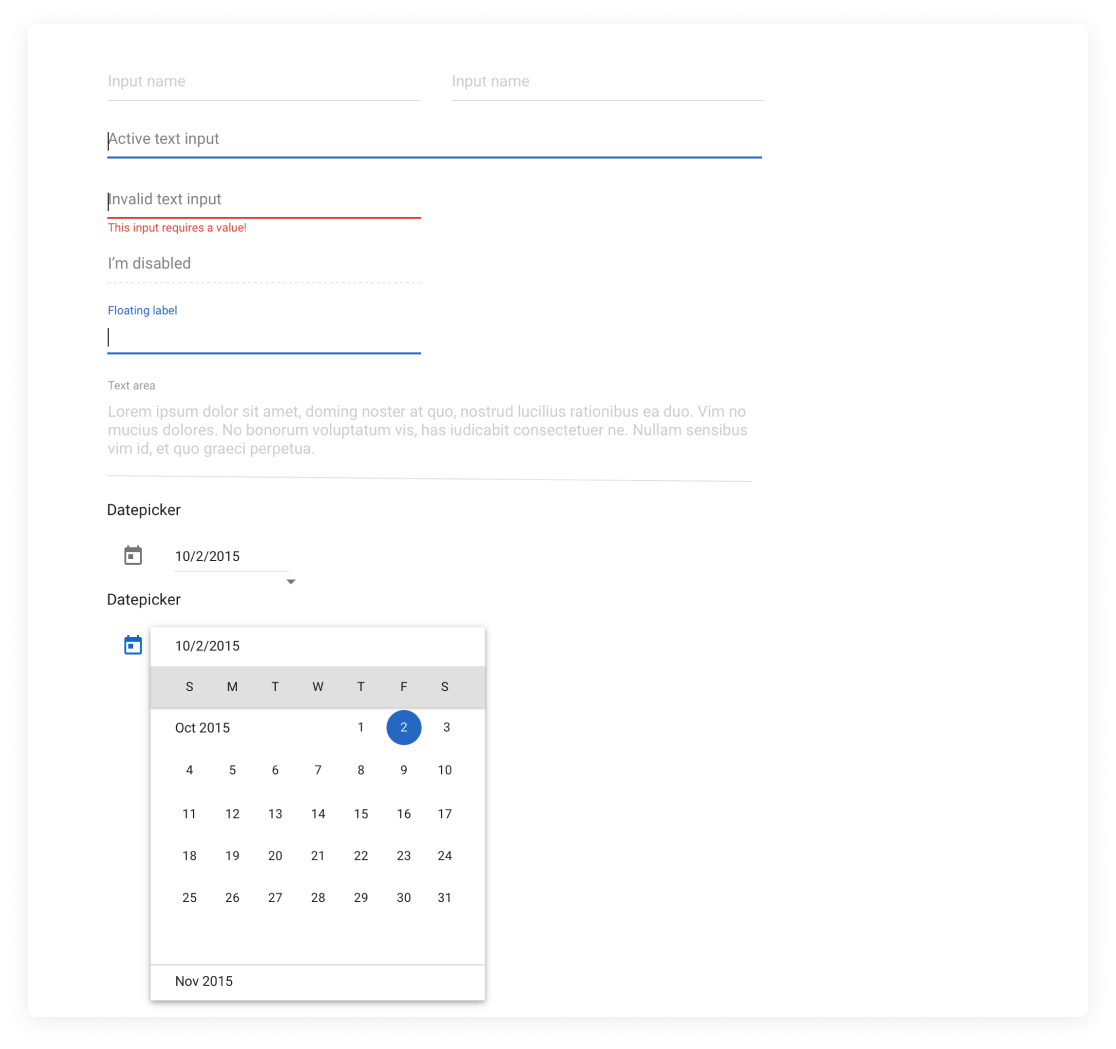Click the blue 'Floating label' text
This screenshot has width=1116, height=1049.
pyautogui.click(x=142, y=310)
